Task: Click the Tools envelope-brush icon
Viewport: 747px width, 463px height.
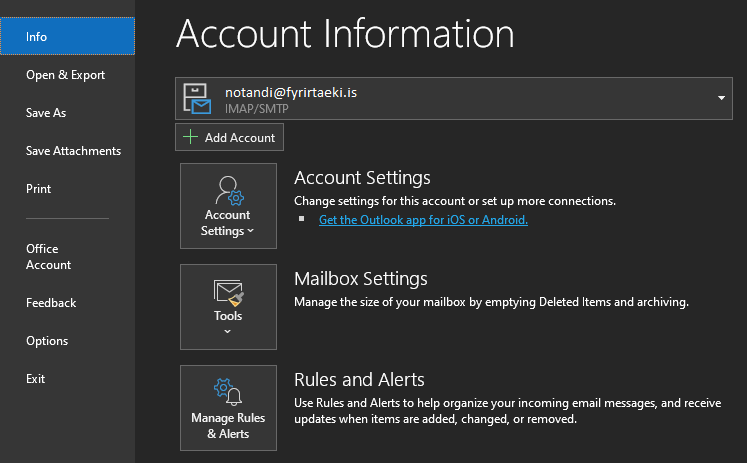Action: (x=228, y=293)
